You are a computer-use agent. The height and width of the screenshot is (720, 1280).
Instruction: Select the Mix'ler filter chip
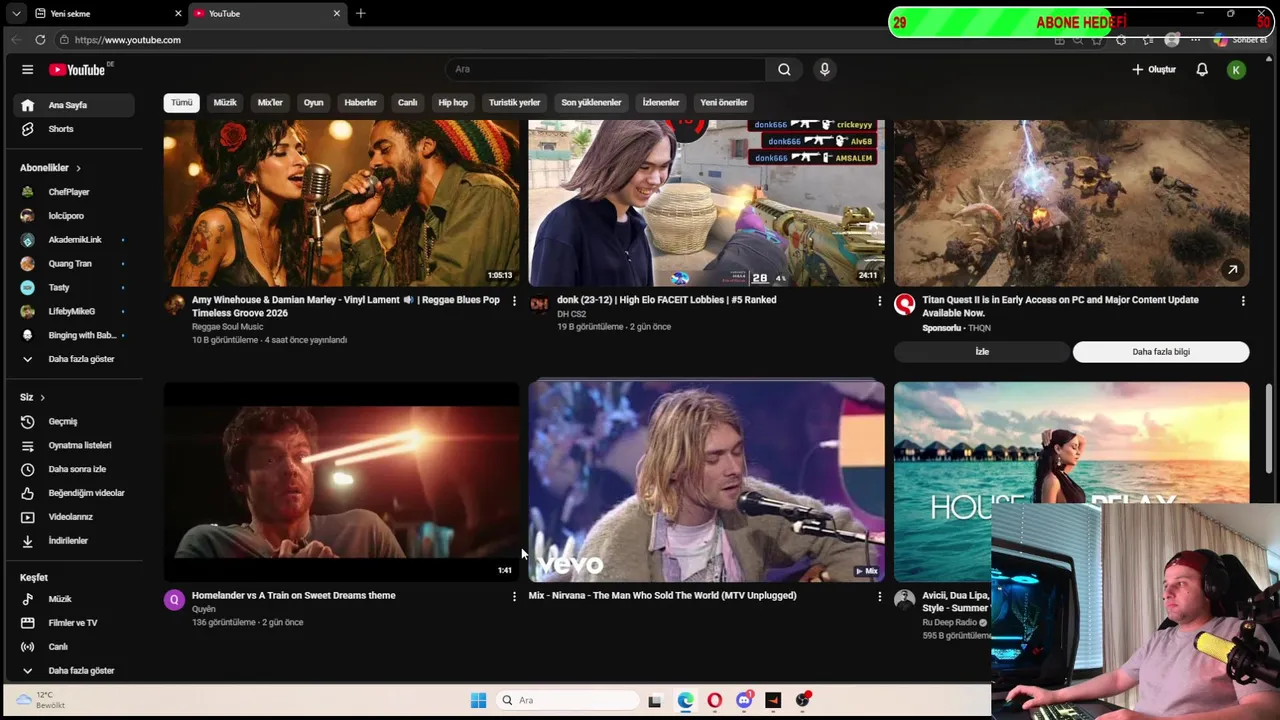pos(270,102)
